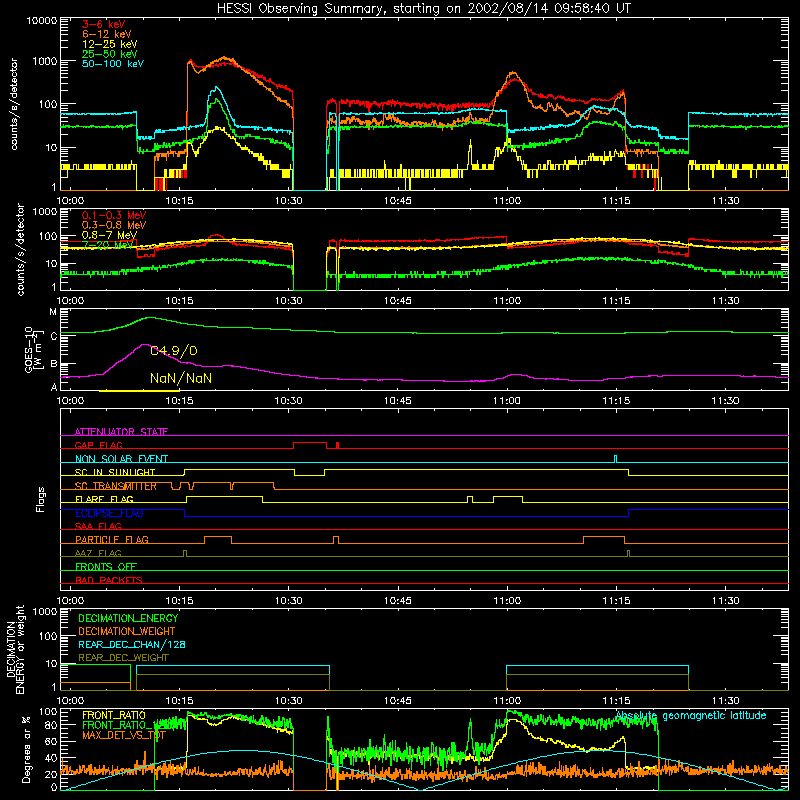Select the BAD_PACKETS flag label
This screenshot has height=800, width=800.
point(109,580)
